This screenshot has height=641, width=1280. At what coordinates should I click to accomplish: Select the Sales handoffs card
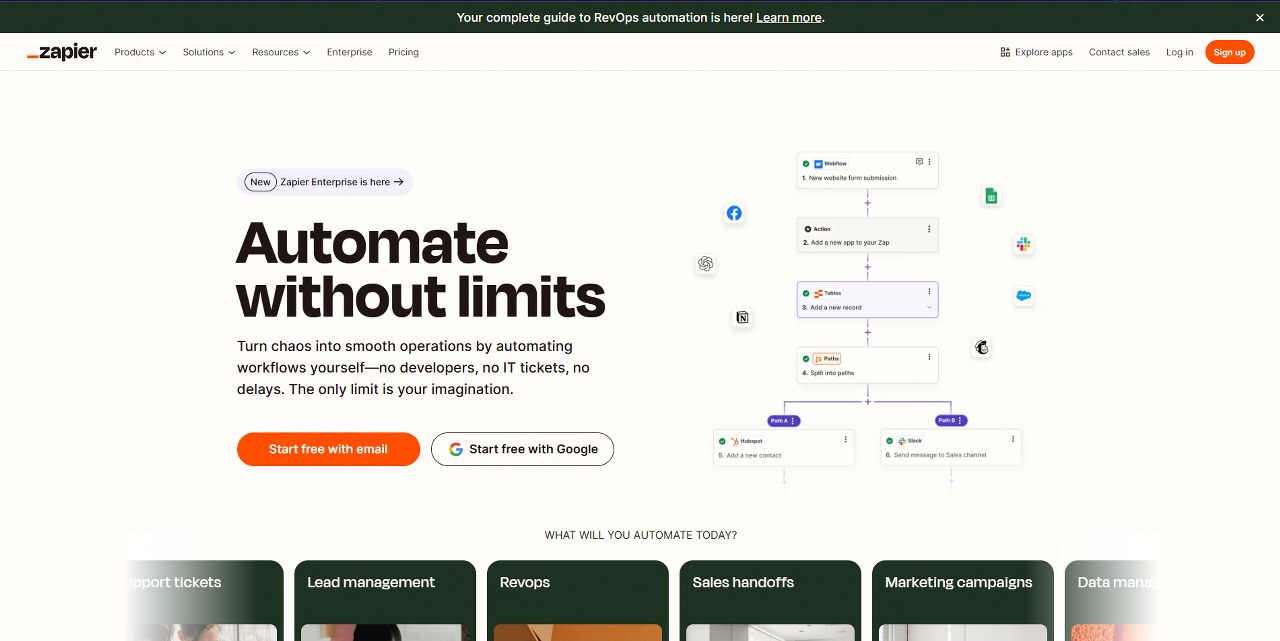[770, 600]
